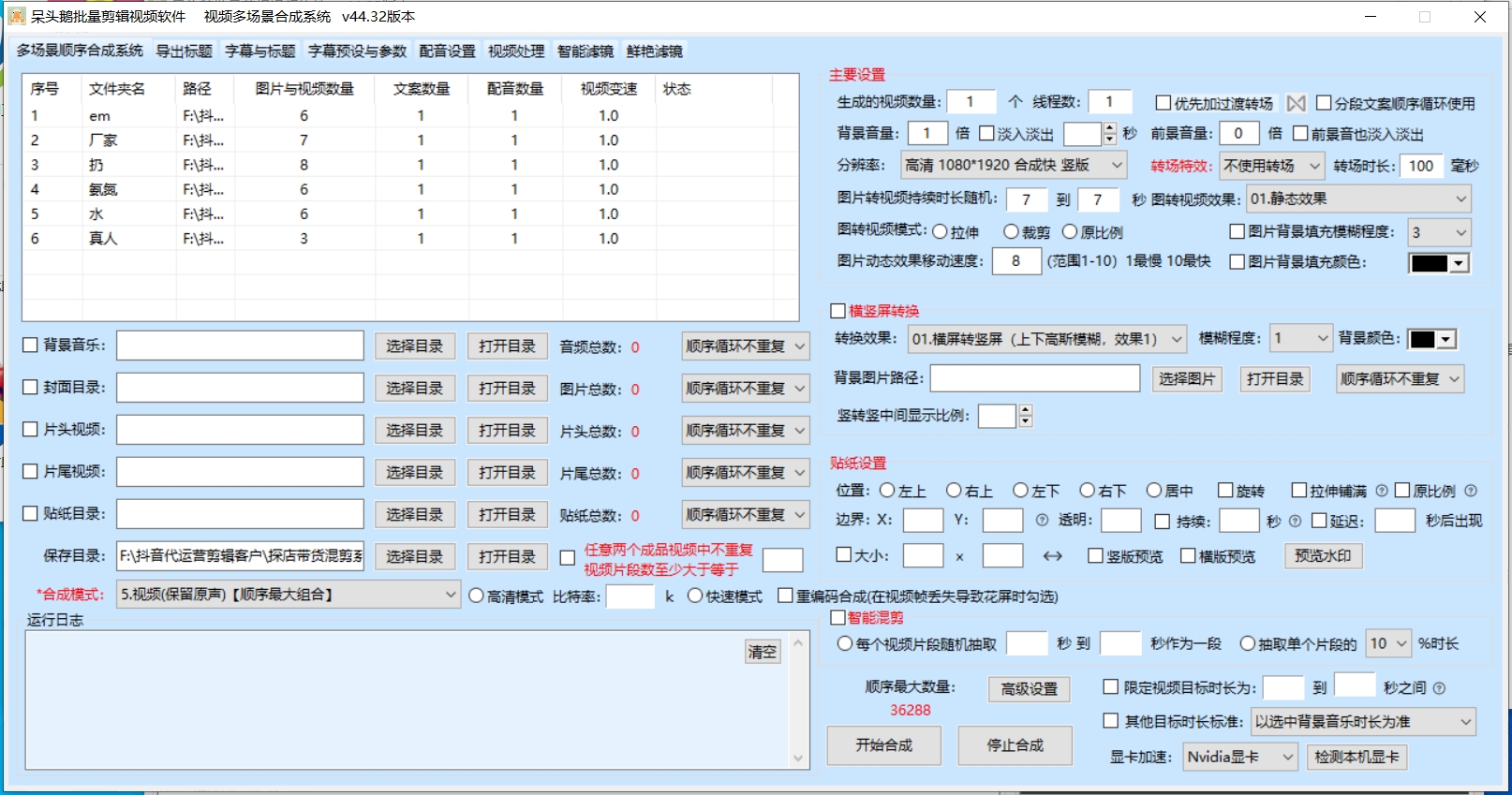Image resolution: width=1512 pixels, height=795 pixels.
Task: Increase the 竖转竖中间显示比例 stepper up arrow
Action: tap(1026, 410)
